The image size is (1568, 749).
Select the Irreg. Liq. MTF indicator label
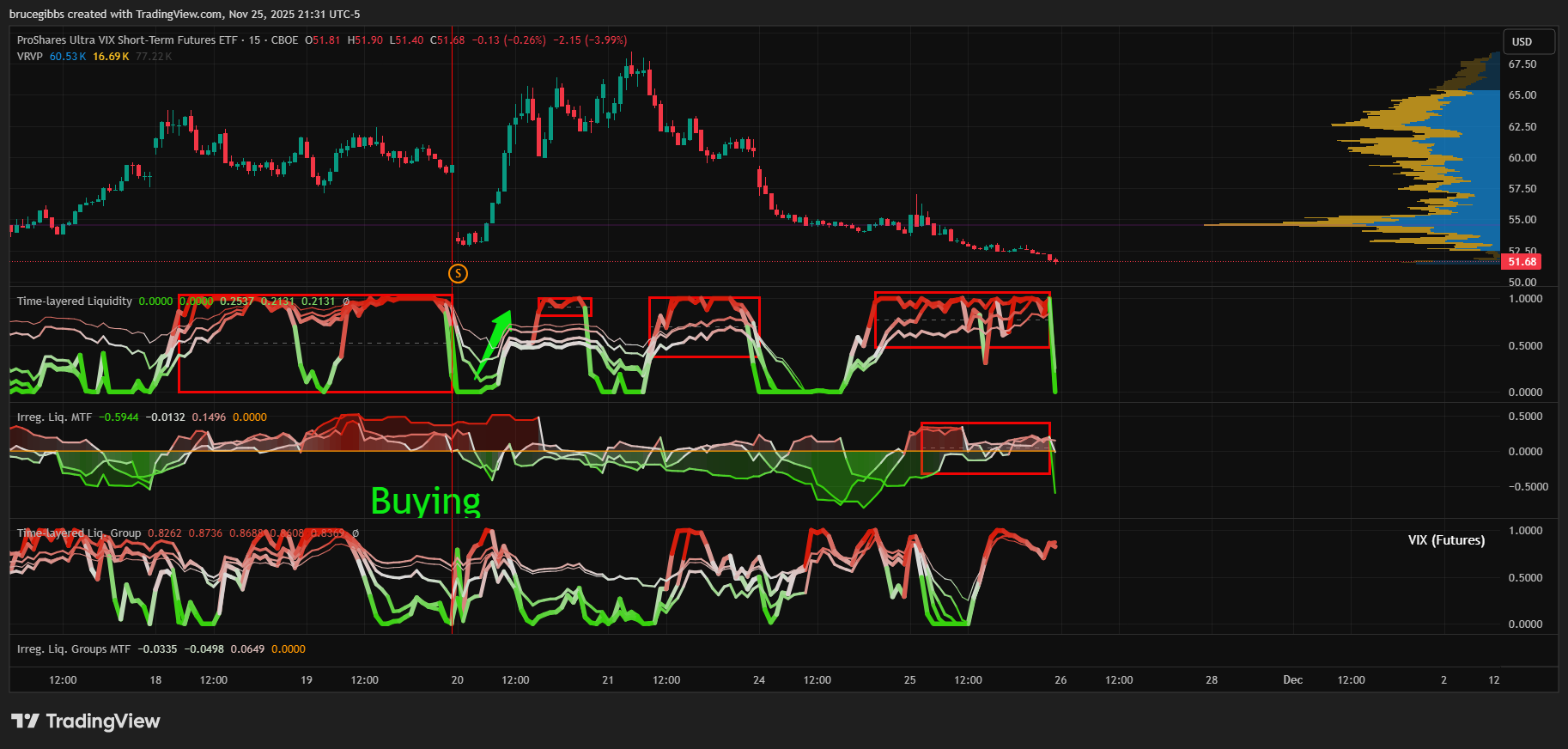point(54,417)
